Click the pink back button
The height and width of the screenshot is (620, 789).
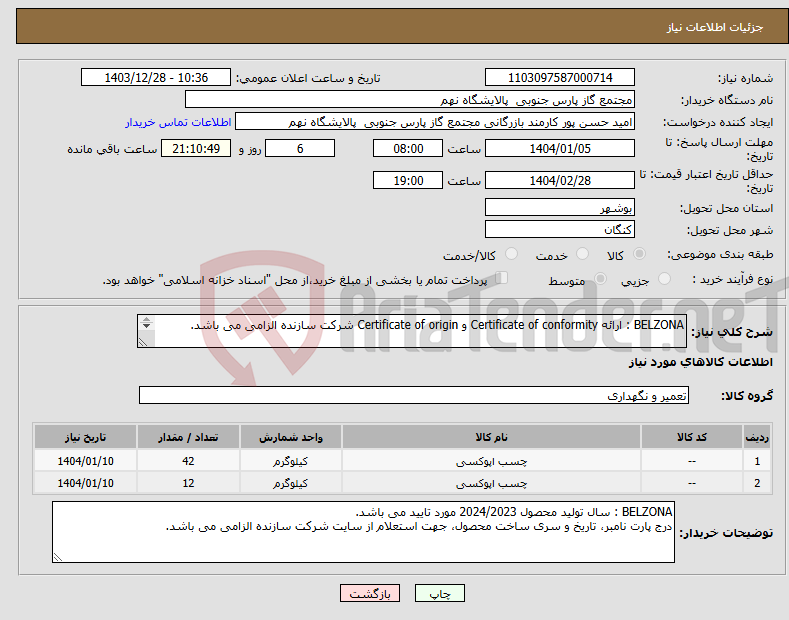pos(370,594)
